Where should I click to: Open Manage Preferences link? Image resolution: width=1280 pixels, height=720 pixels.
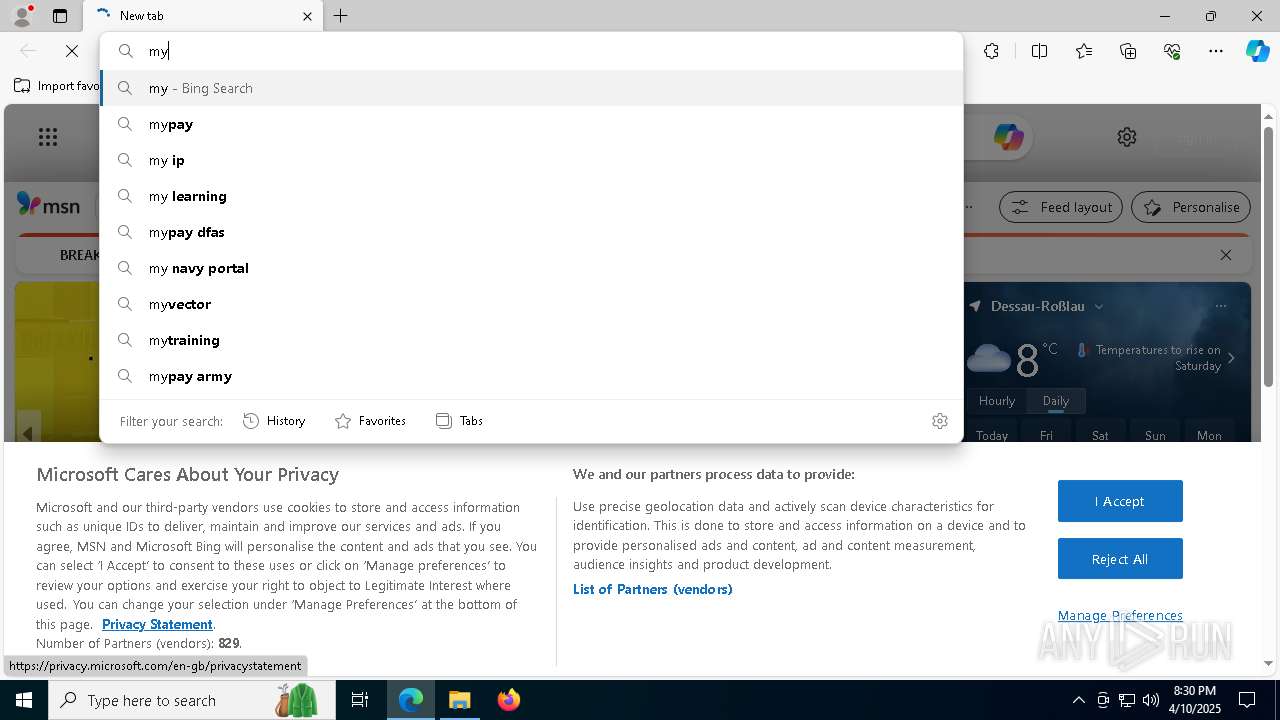pyautogui.click(x=1120, y=615)
